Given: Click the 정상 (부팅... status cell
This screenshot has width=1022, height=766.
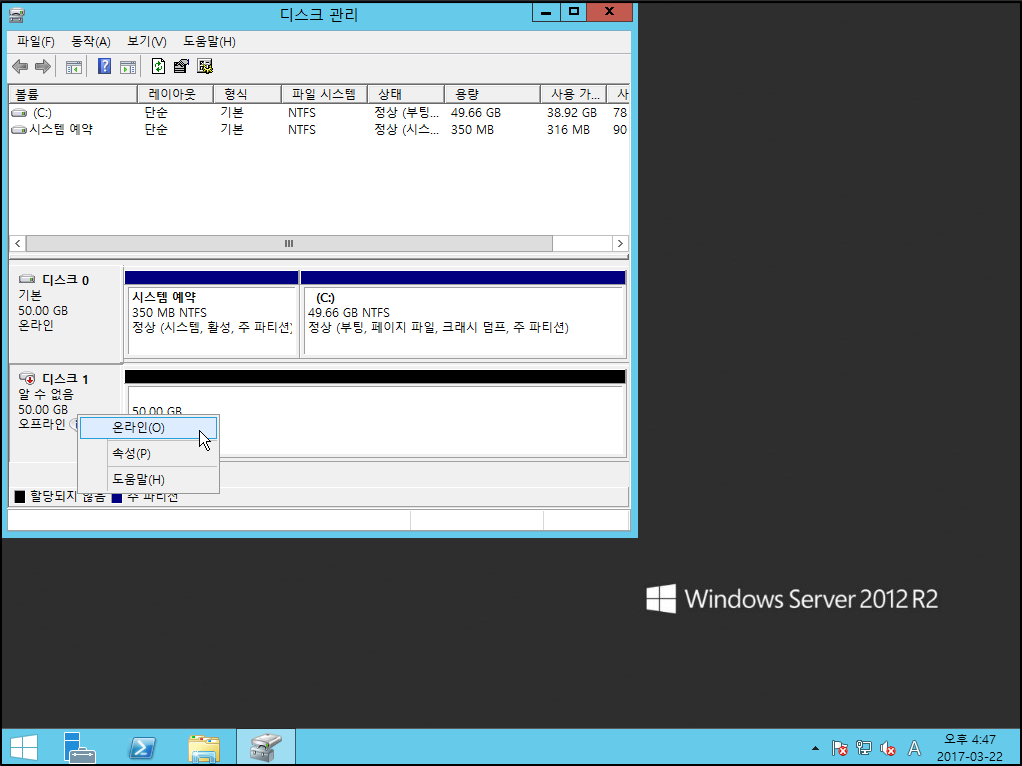Looking at the screenshot, I should click(407, 113).
